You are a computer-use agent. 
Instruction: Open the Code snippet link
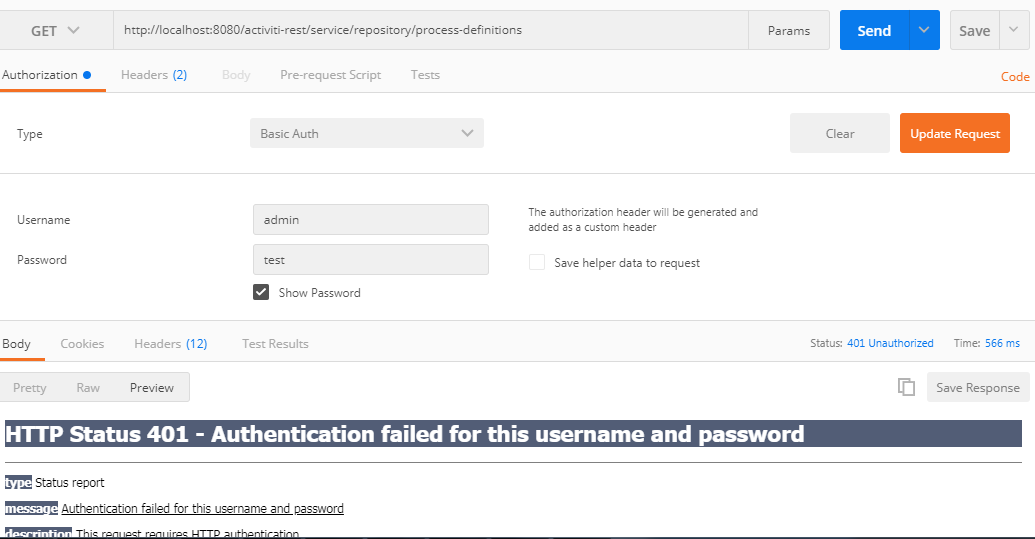(1015, 77)
